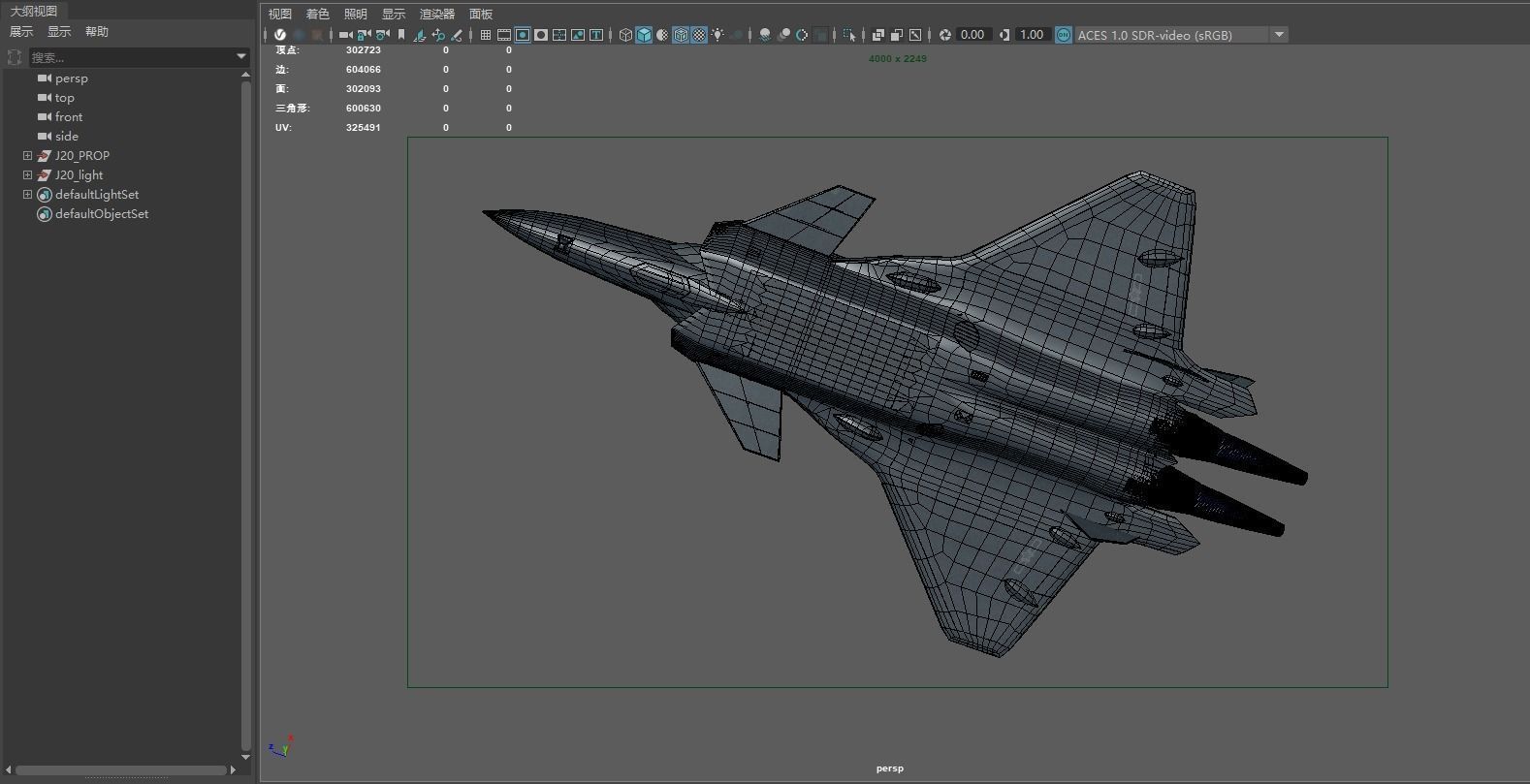The width and height of the screenshot is (1530, 784).
Task: Toggle 2D Pan/Zoom icon
Action: (x=438, y=35)
